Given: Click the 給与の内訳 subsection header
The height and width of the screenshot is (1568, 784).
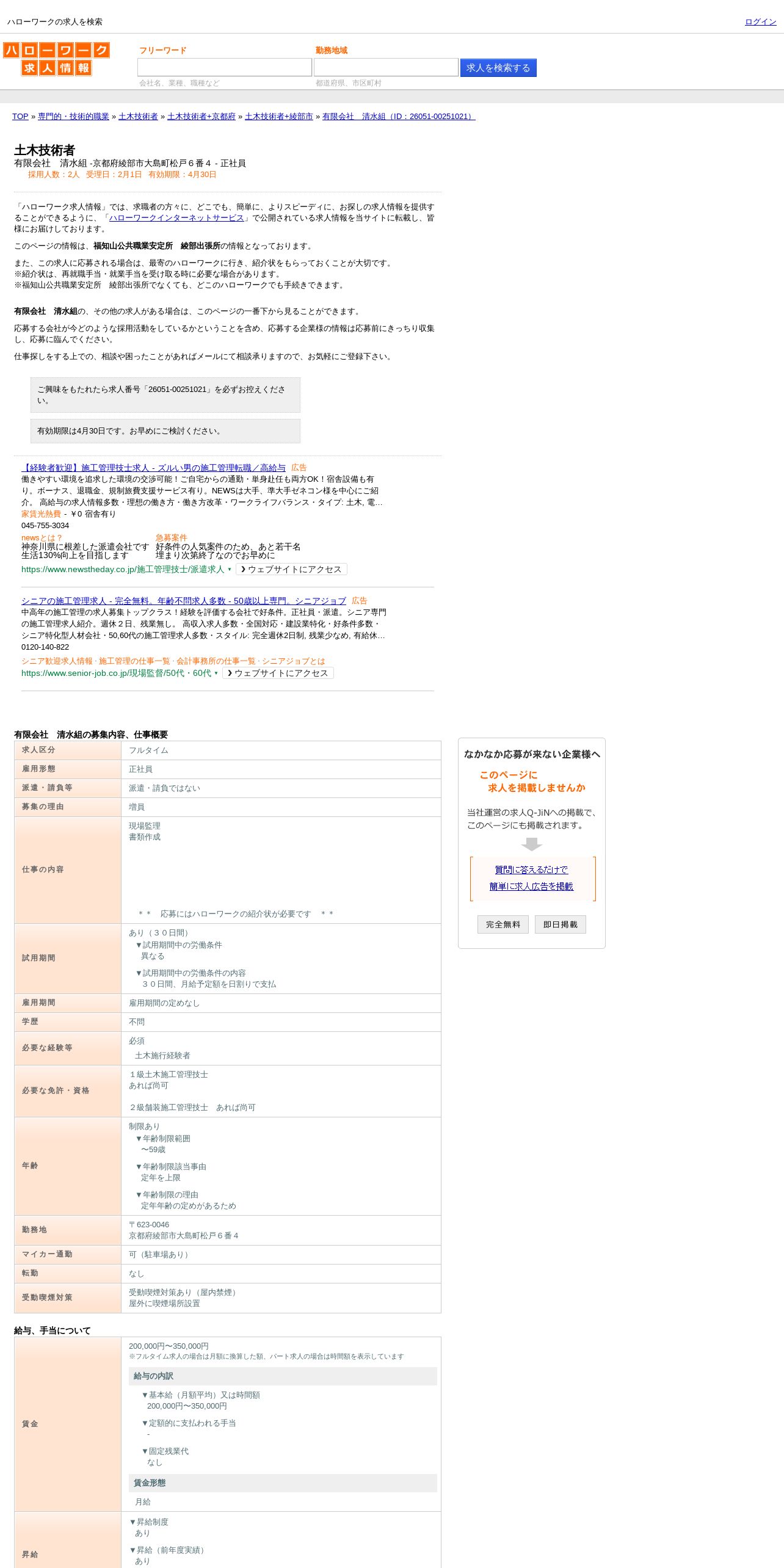Looking at the screenshot, I should (283, 1376).
